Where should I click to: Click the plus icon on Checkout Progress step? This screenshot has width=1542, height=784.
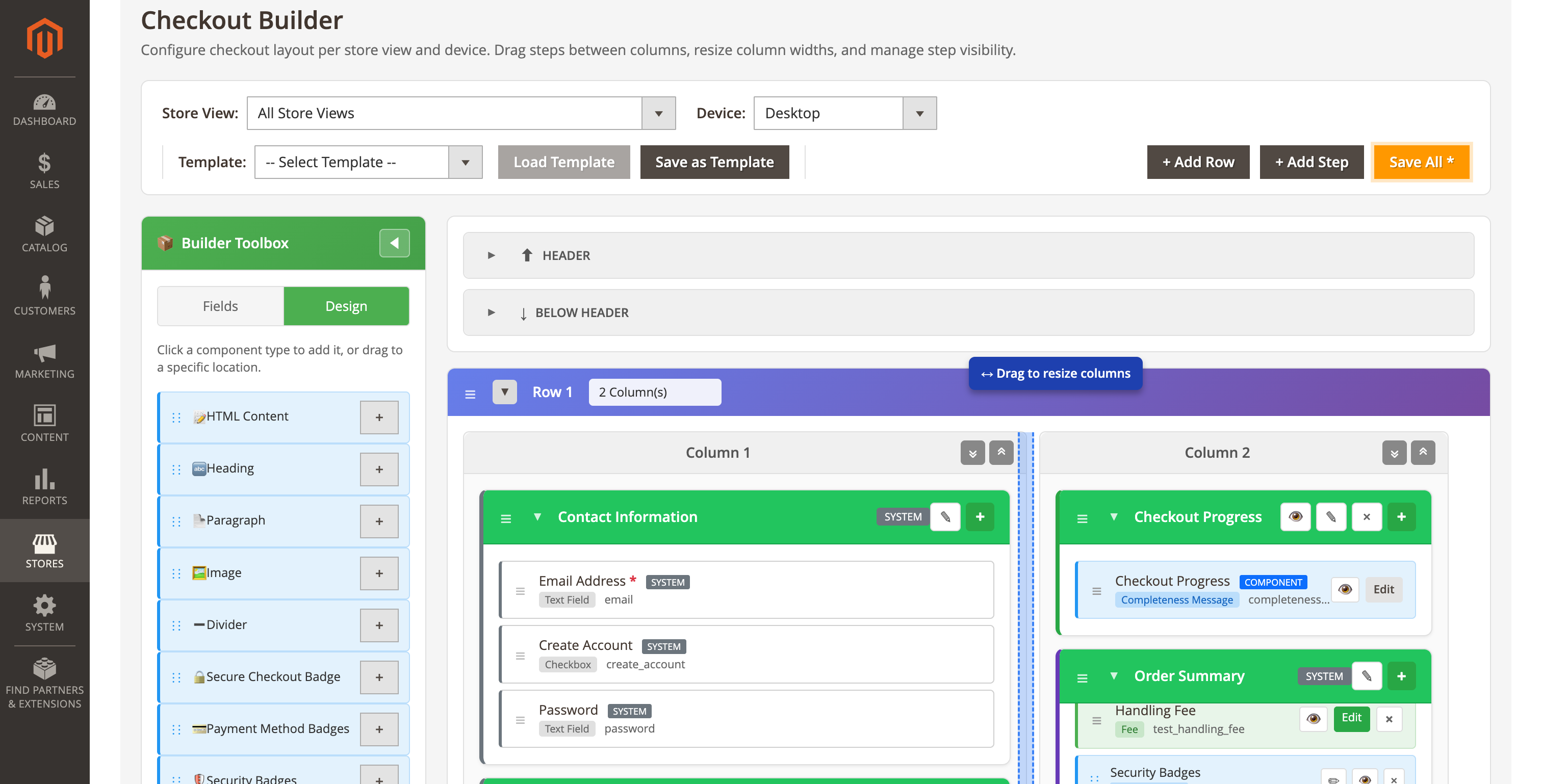tap(1401, 516)
